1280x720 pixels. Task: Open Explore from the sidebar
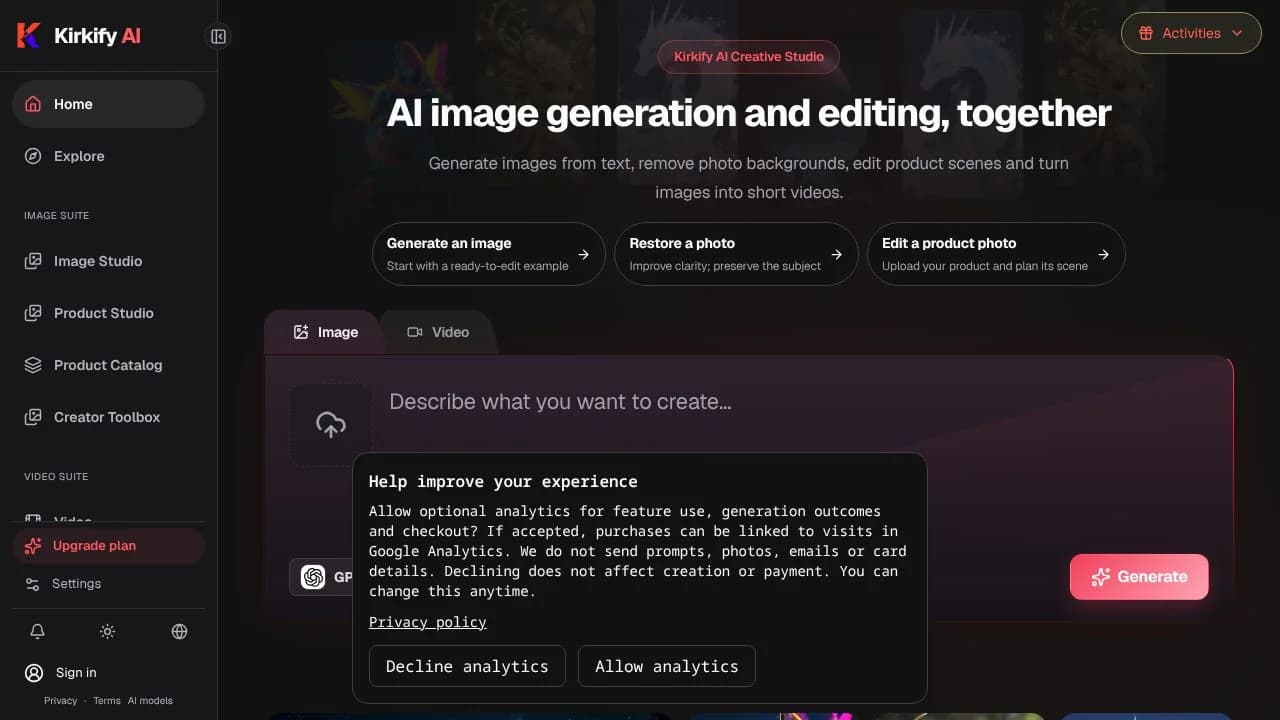pyautogui.click(x=108, y=156)
